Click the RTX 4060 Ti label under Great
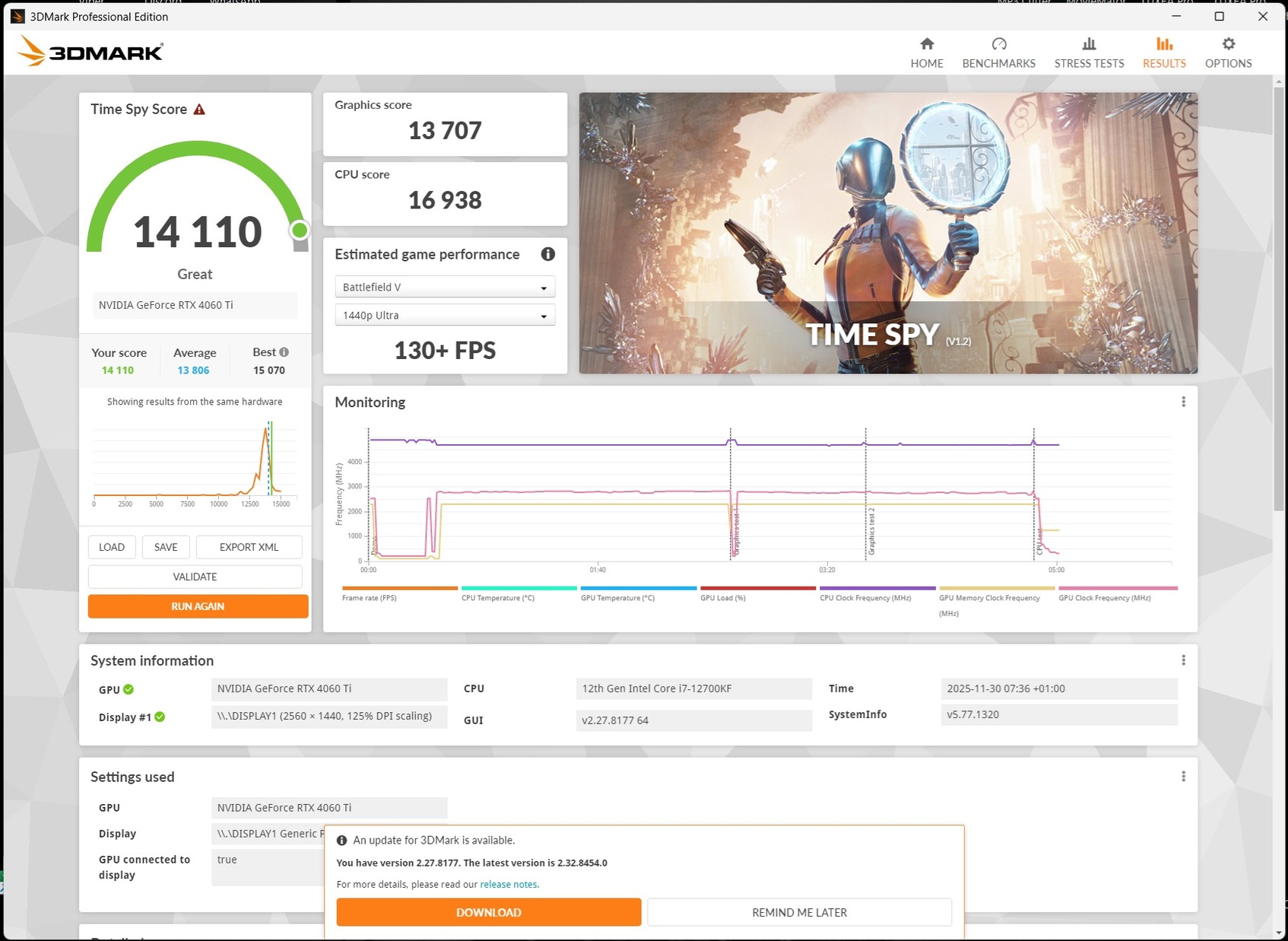 [x=195, y=305]
